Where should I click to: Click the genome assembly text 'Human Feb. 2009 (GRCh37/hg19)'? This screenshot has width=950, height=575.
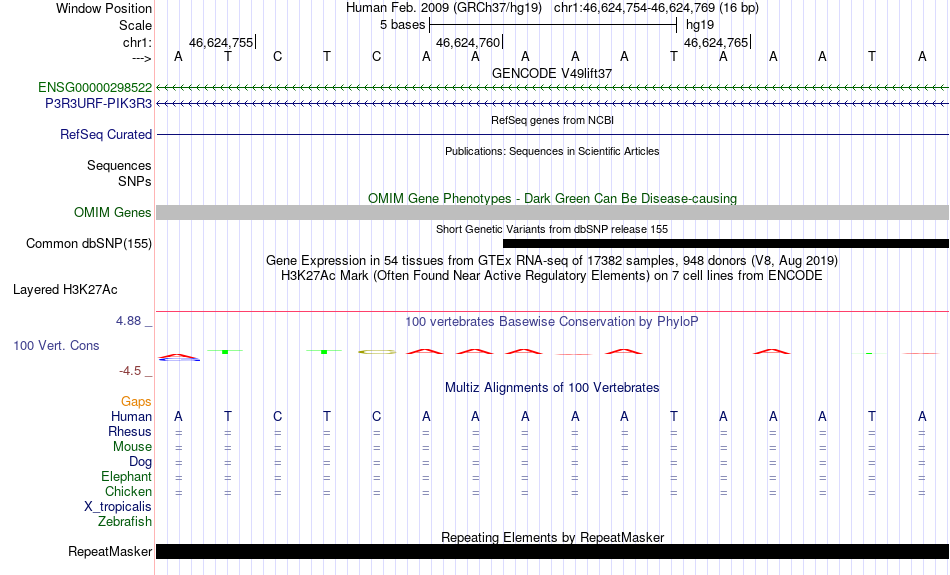tap(446, 8)
